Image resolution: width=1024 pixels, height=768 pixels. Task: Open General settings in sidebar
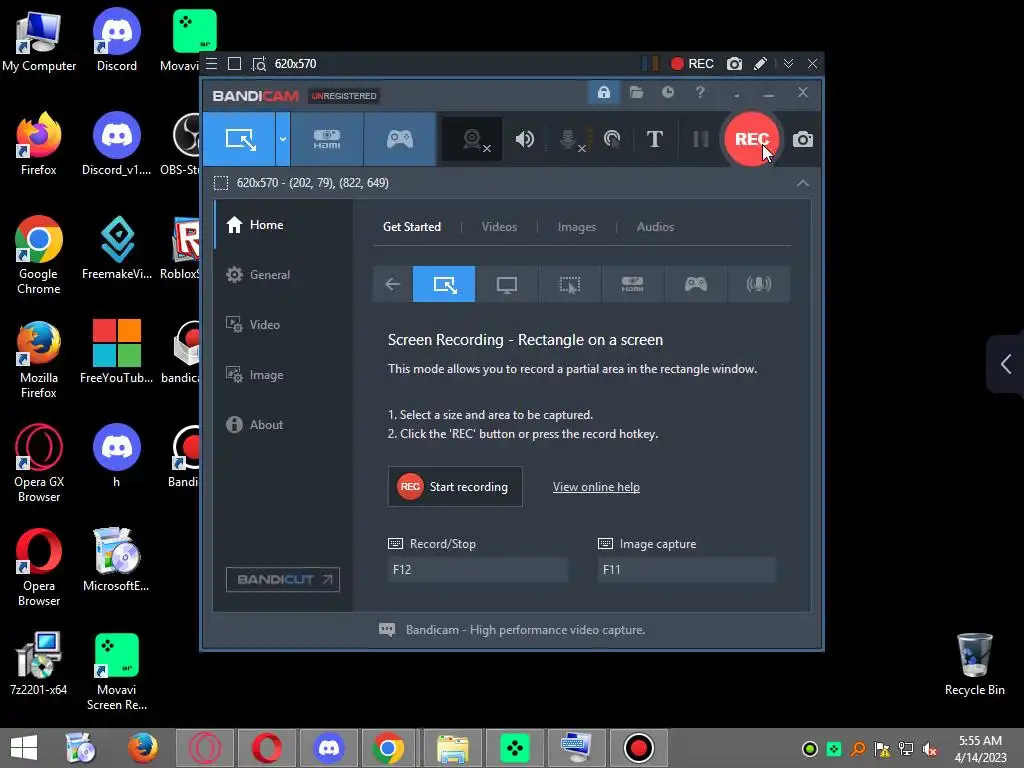pos(283,274)
